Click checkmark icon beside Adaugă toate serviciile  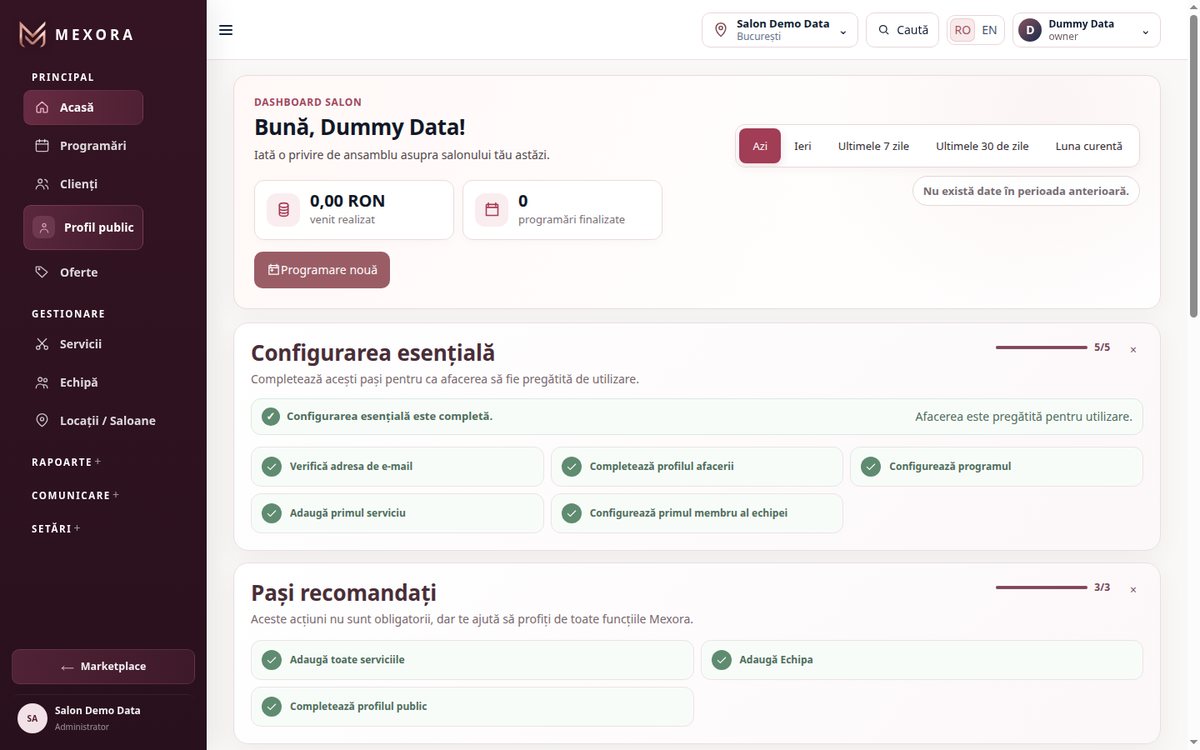point(271,660)
